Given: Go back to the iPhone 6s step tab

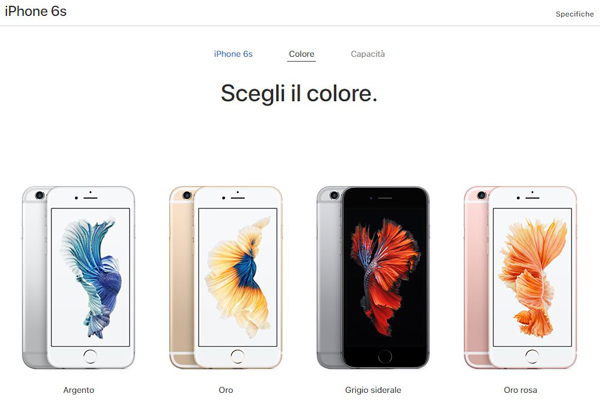Looking at the screenshot, I should (233, 54).
